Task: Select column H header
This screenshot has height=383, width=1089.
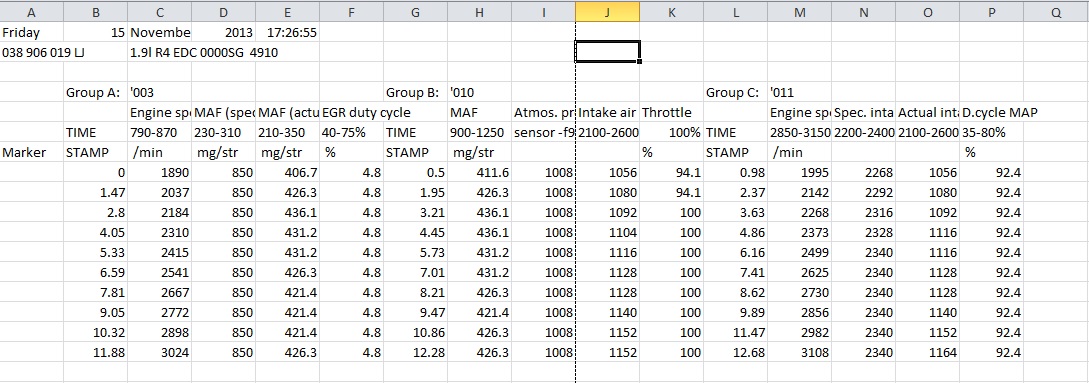Action: tap(479, 11)
